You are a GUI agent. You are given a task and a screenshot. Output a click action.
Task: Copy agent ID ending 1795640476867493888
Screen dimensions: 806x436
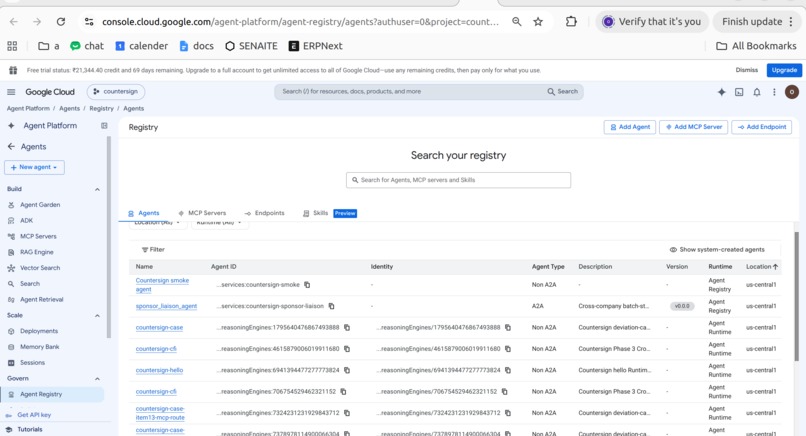346,327
